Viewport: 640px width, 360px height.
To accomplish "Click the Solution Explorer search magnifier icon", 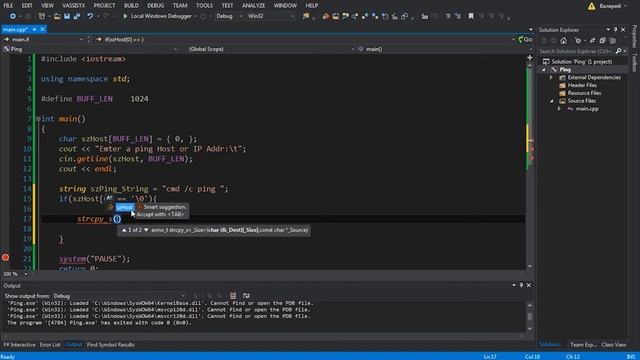I will [x=618, y=51].
